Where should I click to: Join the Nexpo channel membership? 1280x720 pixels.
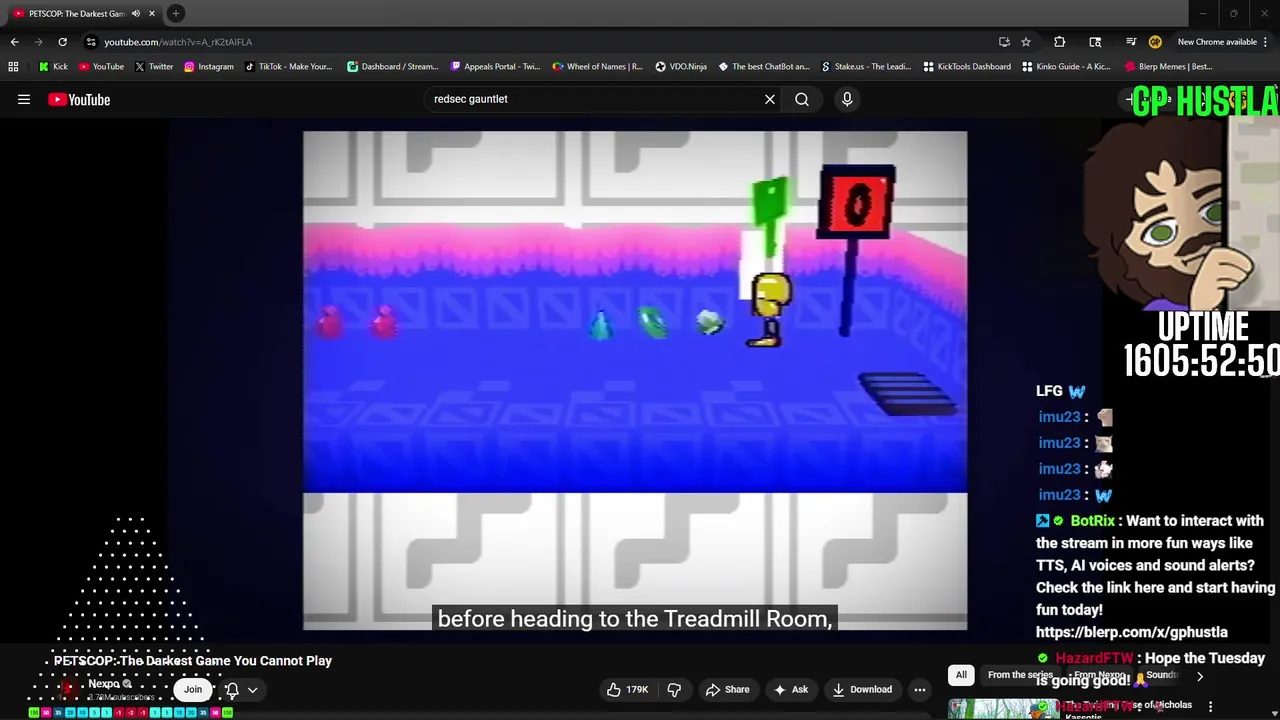coord(193,689)
